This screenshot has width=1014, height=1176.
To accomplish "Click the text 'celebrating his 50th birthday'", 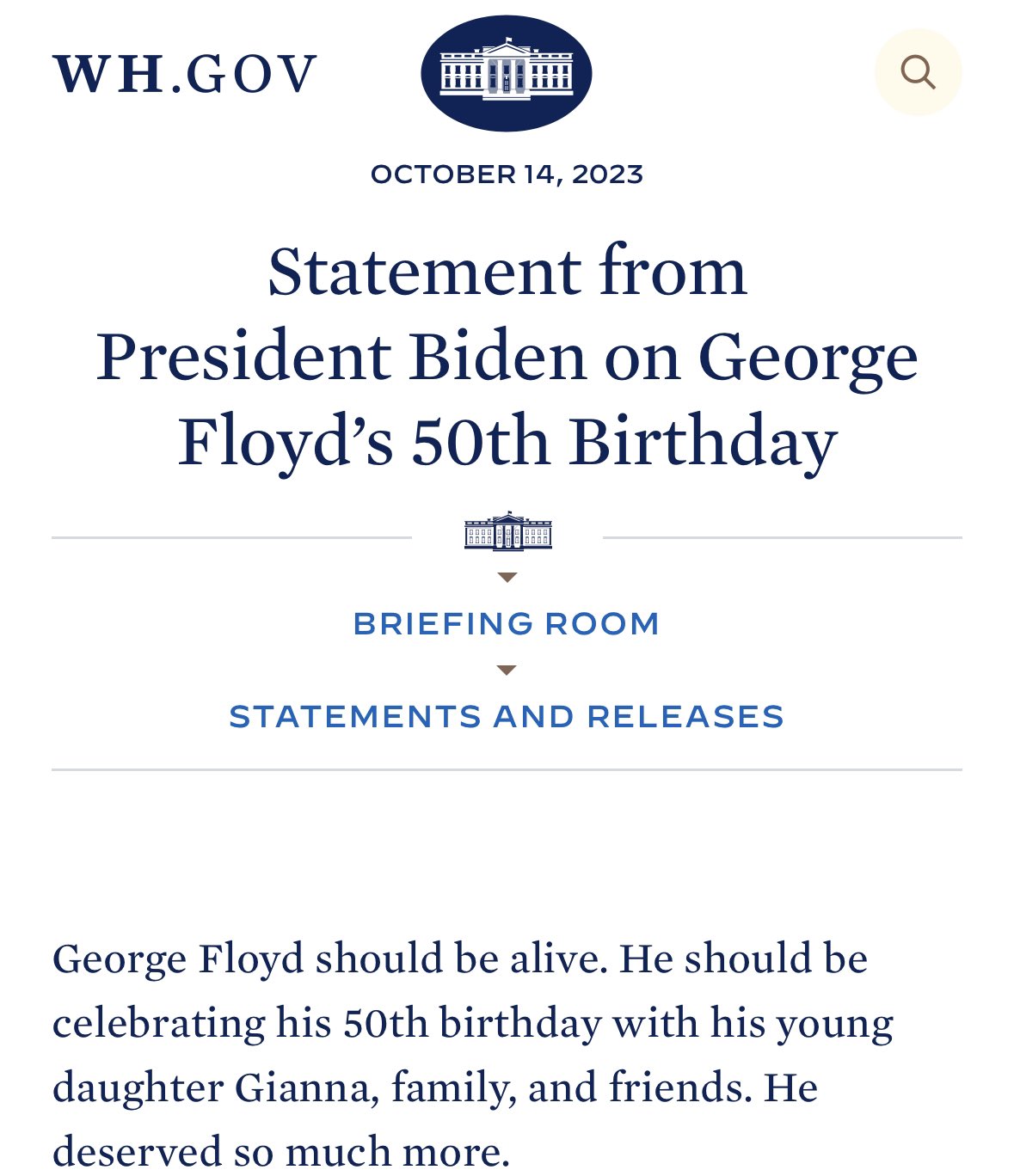I will coord(327,1023).
